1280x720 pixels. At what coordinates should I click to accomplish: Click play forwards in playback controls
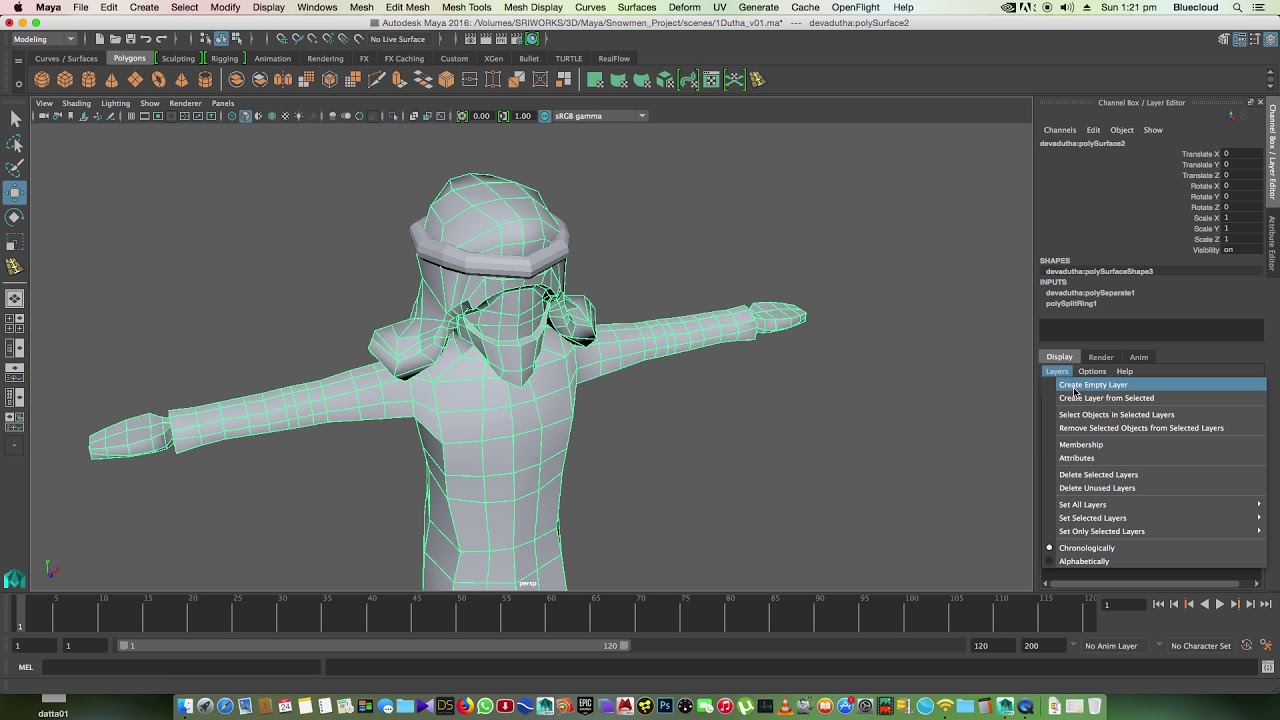1219,604
